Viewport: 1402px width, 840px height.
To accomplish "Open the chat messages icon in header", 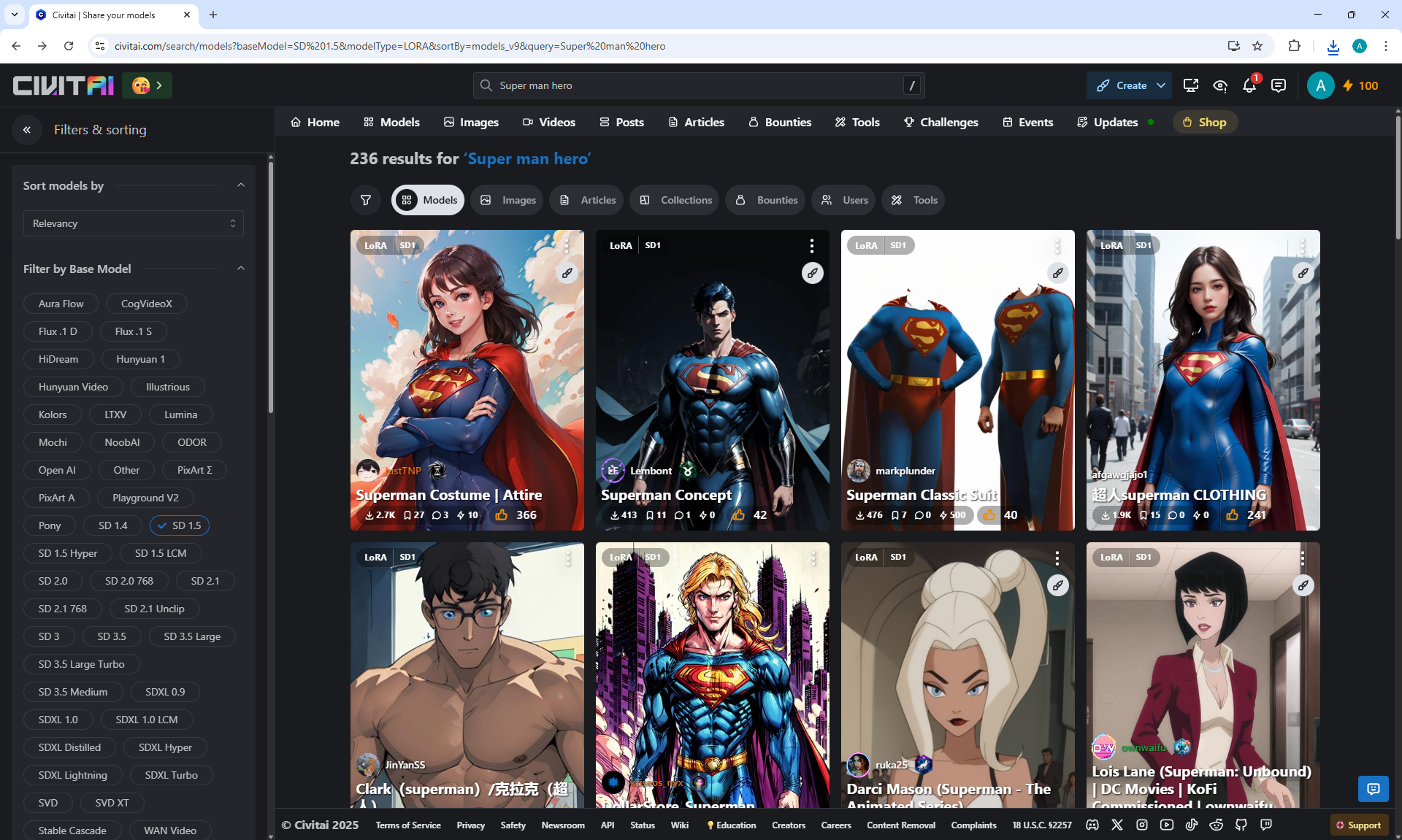I will pyautogui.click(x=1278, y=86).
